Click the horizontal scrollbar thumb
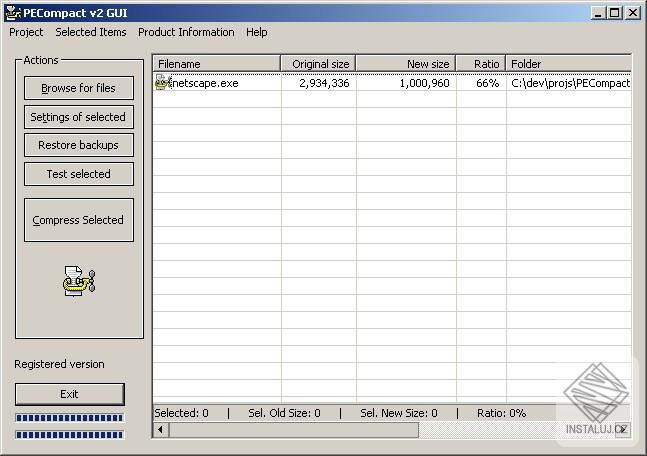Image resolution: width=647 pixels, height=456 pixels. (293, 430)
